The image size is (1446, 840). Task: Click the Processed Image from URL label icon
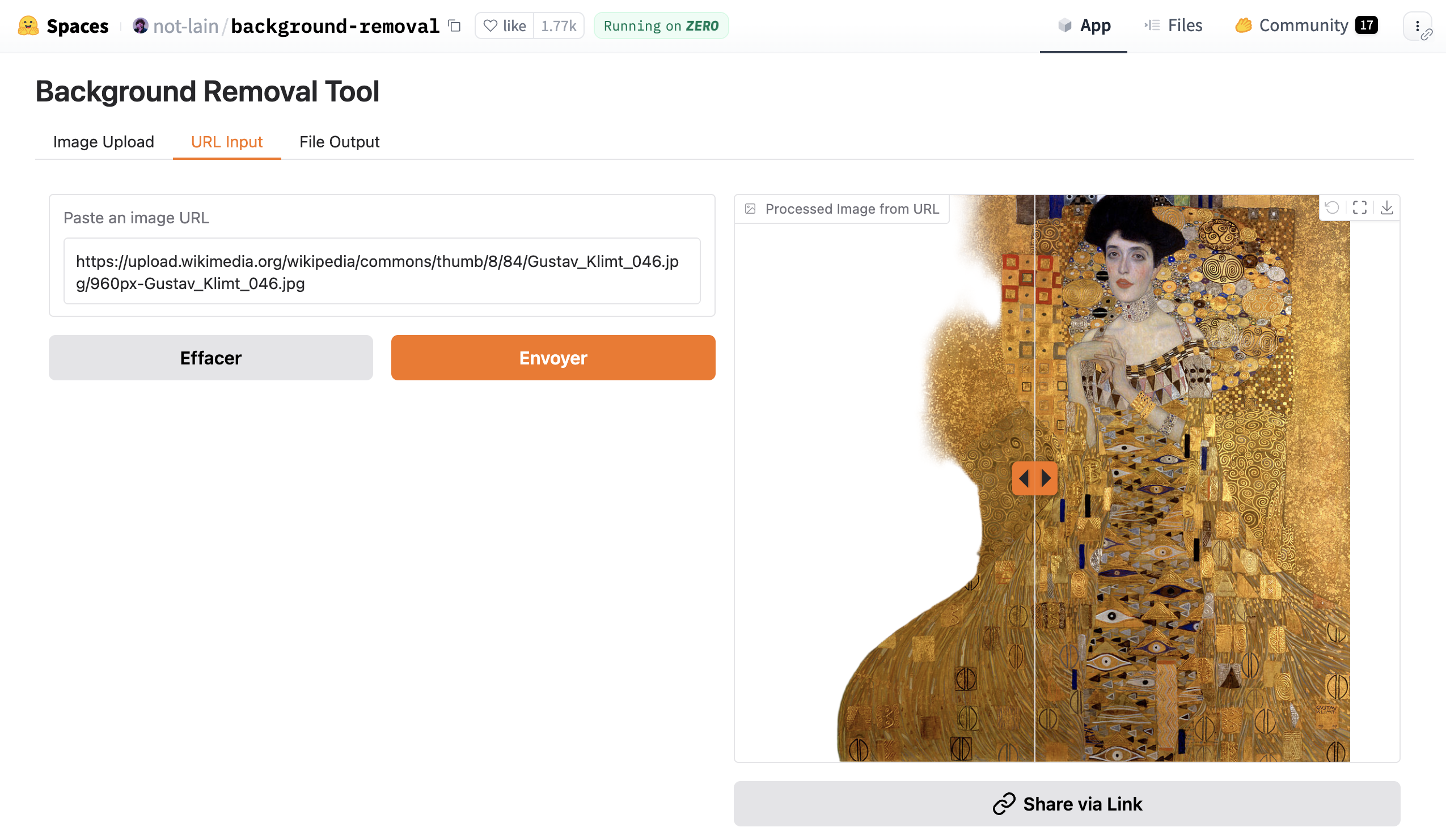(x=750, y=209)
